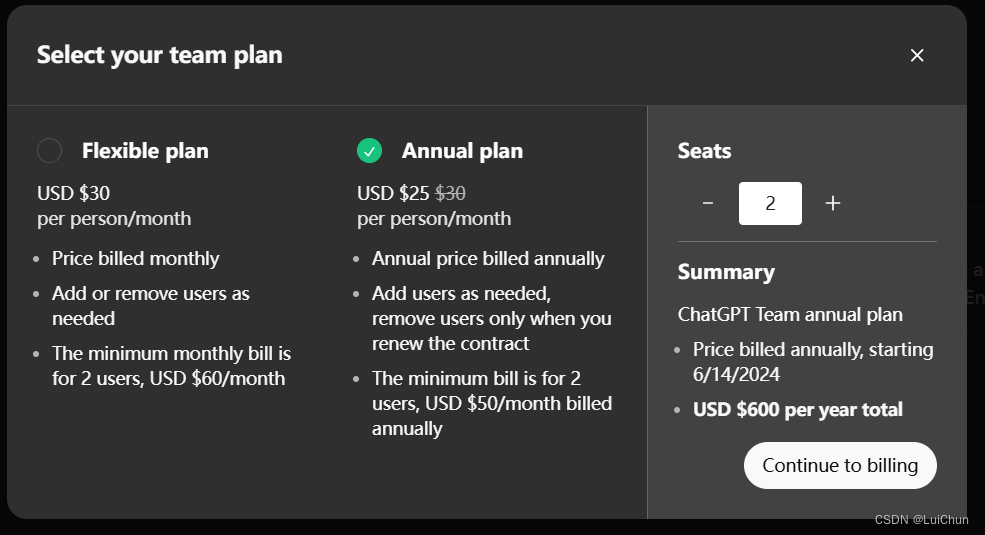Viewport: 985px width, 535px height.
Task: Click the struck-through $30 price
Action: click(x=450, y=194)
